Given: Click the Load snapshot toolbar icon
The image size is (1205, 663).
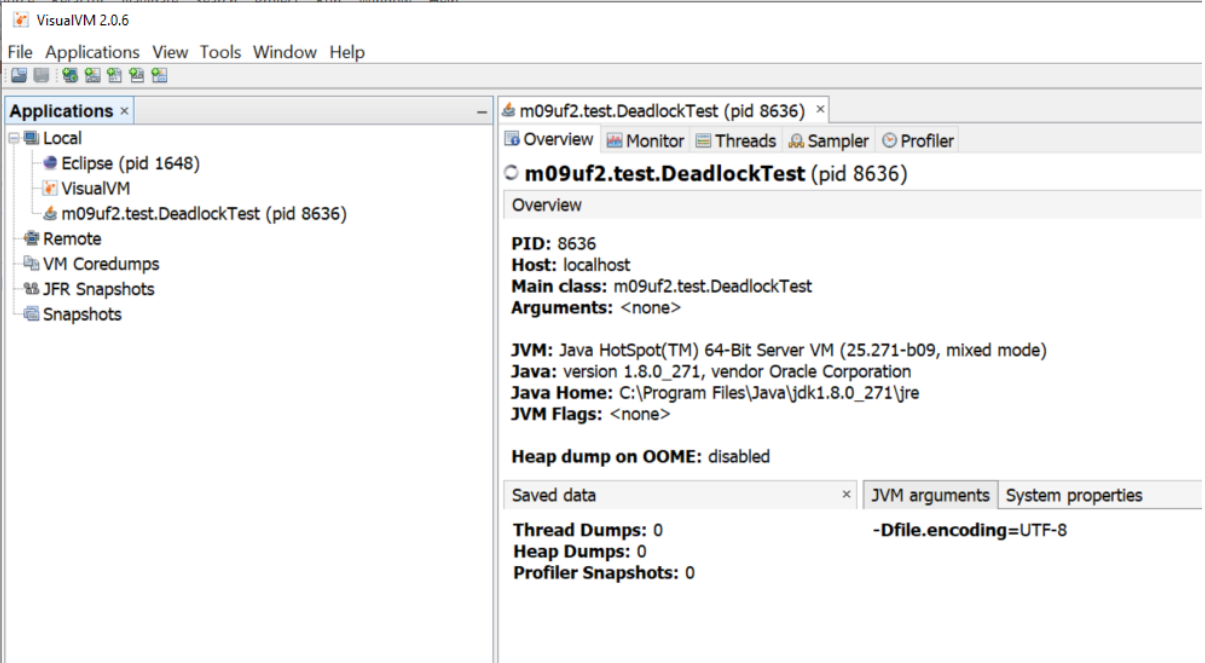Looking at the screenshot, I should click(x=19, y=76).
